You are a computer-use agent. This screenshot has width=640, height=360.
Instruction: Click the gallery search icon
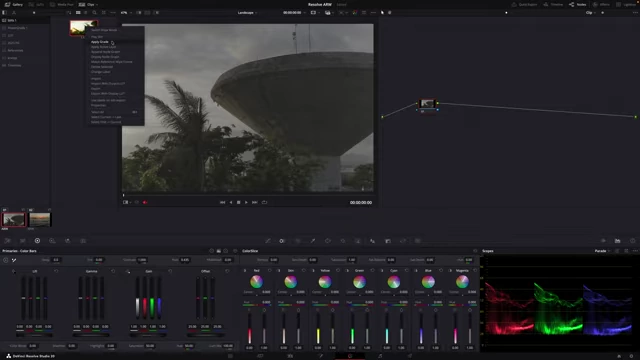coord(94,13)
